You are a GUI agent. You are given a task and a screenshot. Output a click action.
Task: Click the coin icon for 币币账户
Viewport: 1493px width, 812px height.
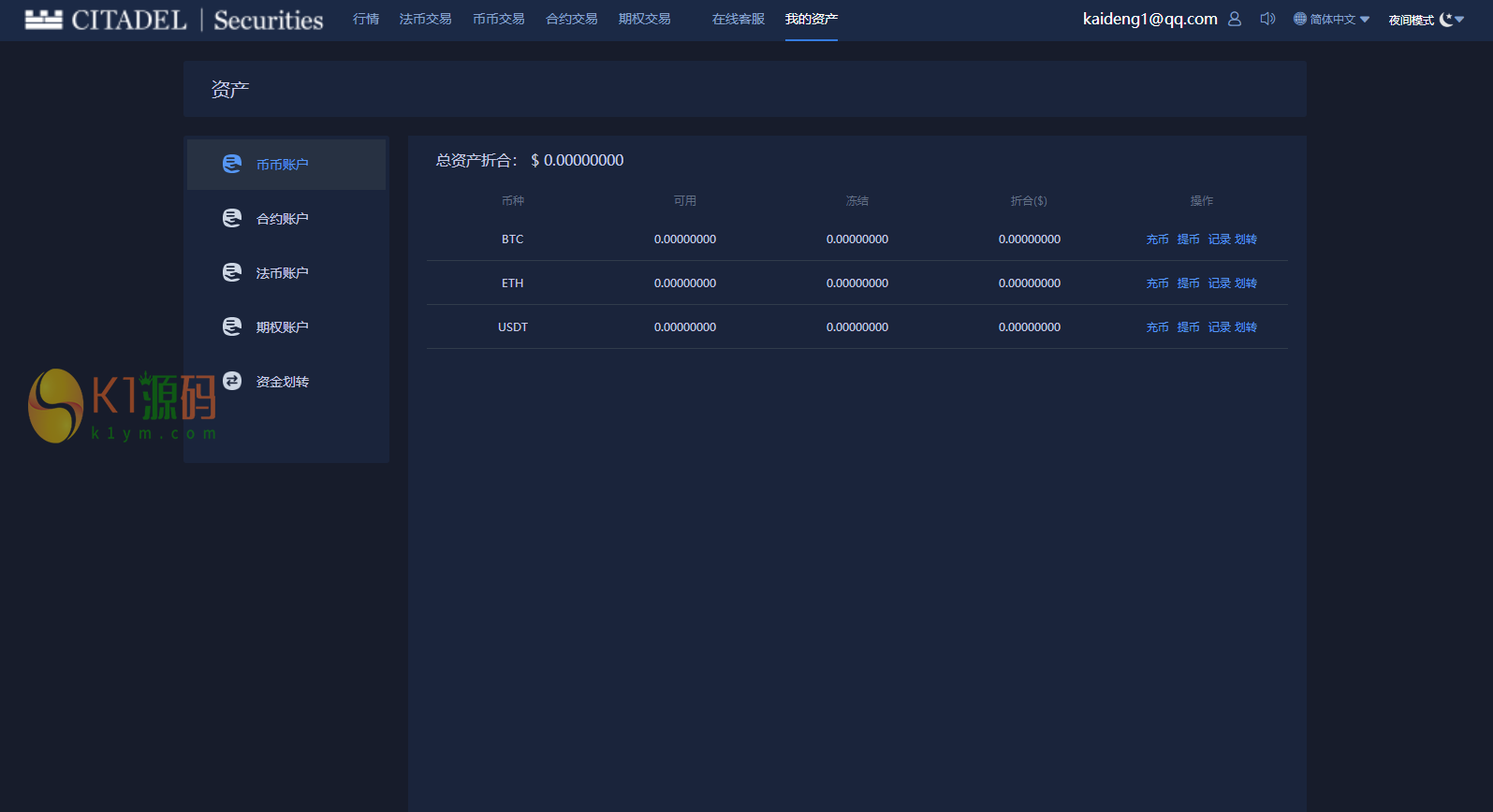(232, 164)
